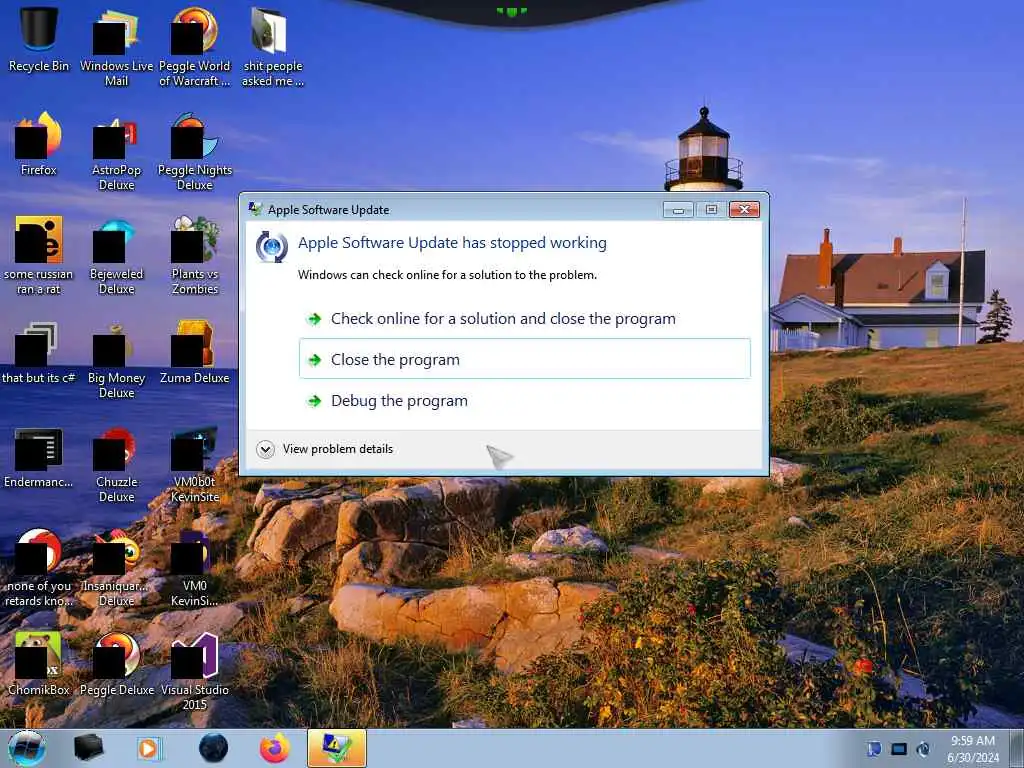Select Bejeweled Deluxe desktop icon
Screen dimensions: 1024x768
(x=116, y=255)
